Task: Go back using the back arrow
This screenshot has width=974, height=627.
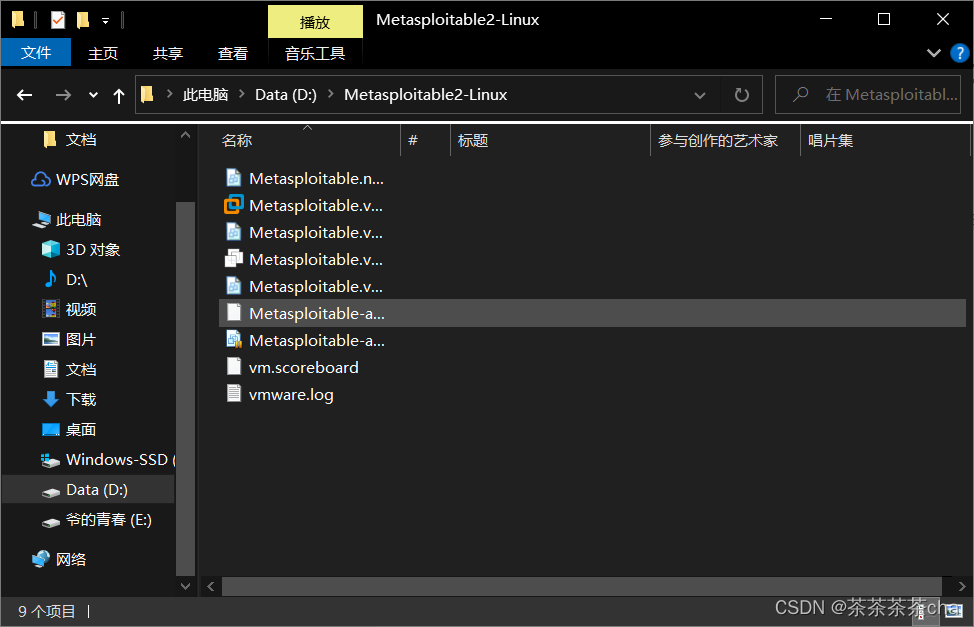Action: (x=25, y=95)
